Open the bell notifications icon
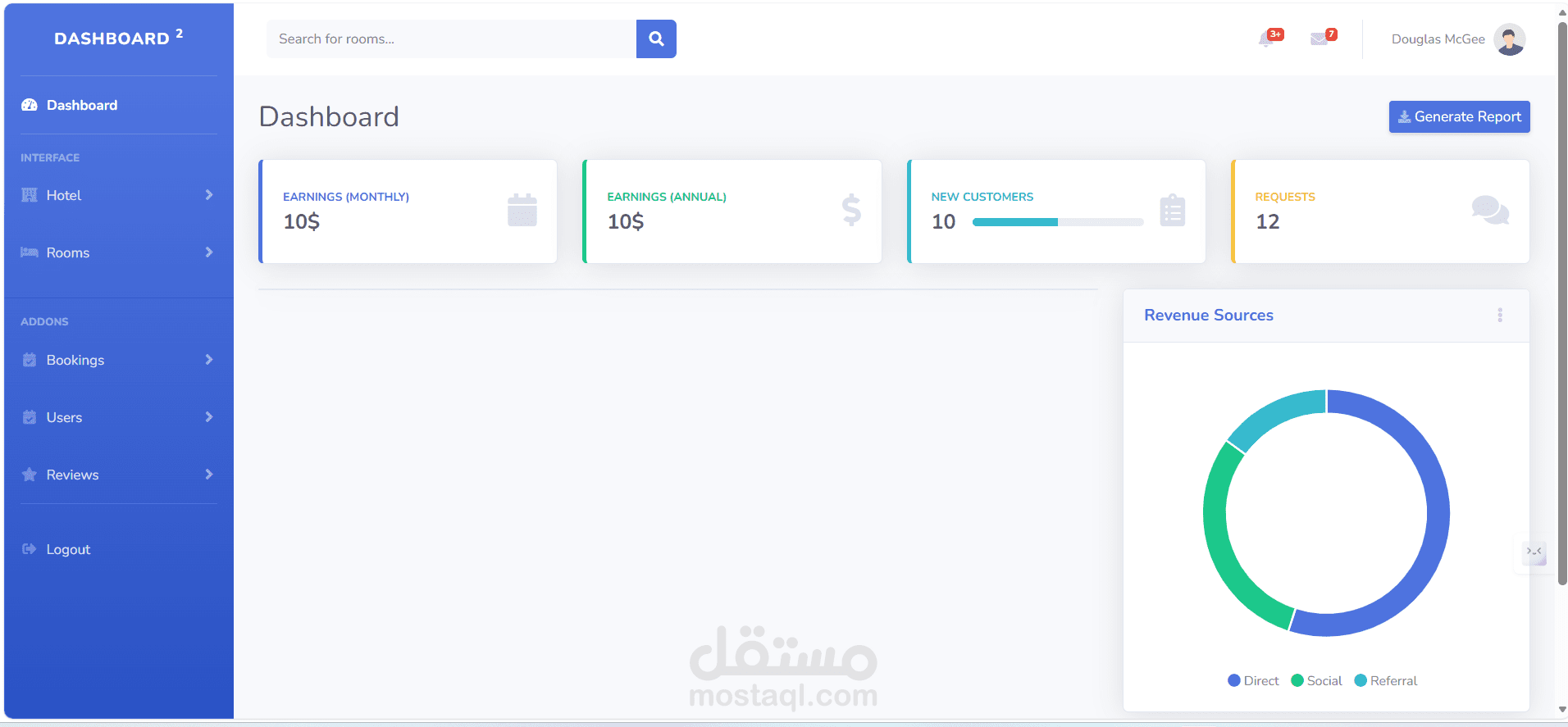 [x=1267, y=39]
